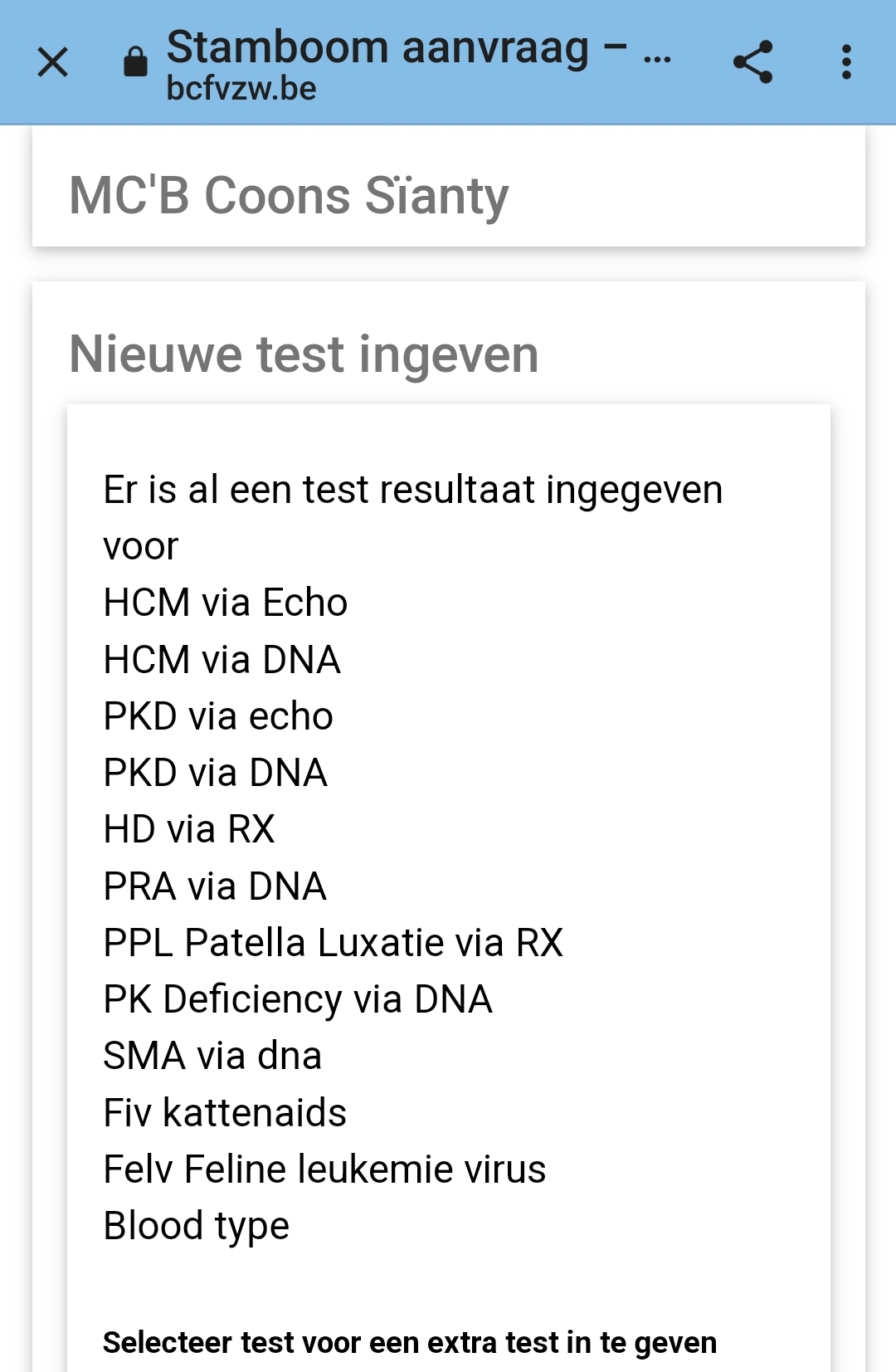This screenshot has height=1372, width=896.
Task: Select the SMA via dna entry
Action: click(x=212, y=1056)
